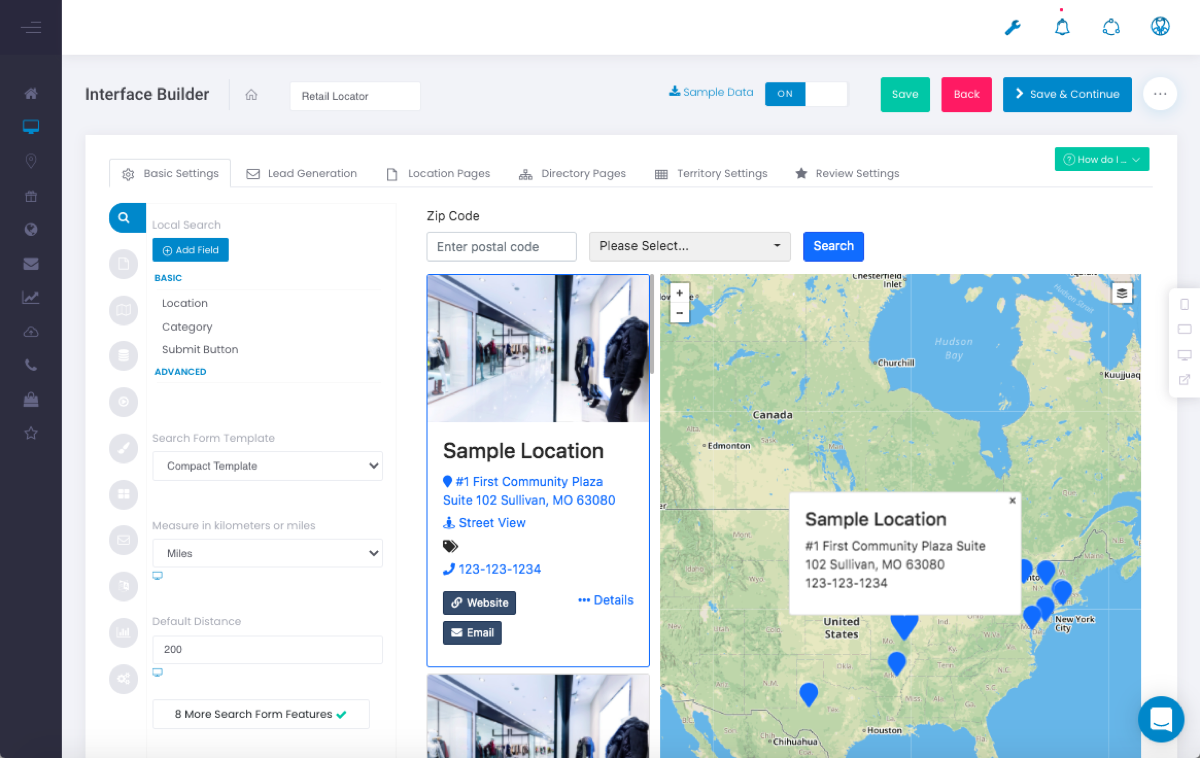Click the Save & Continue button
The height and width of the screenshot is (758, 1200).
[x=1067, y=94]
